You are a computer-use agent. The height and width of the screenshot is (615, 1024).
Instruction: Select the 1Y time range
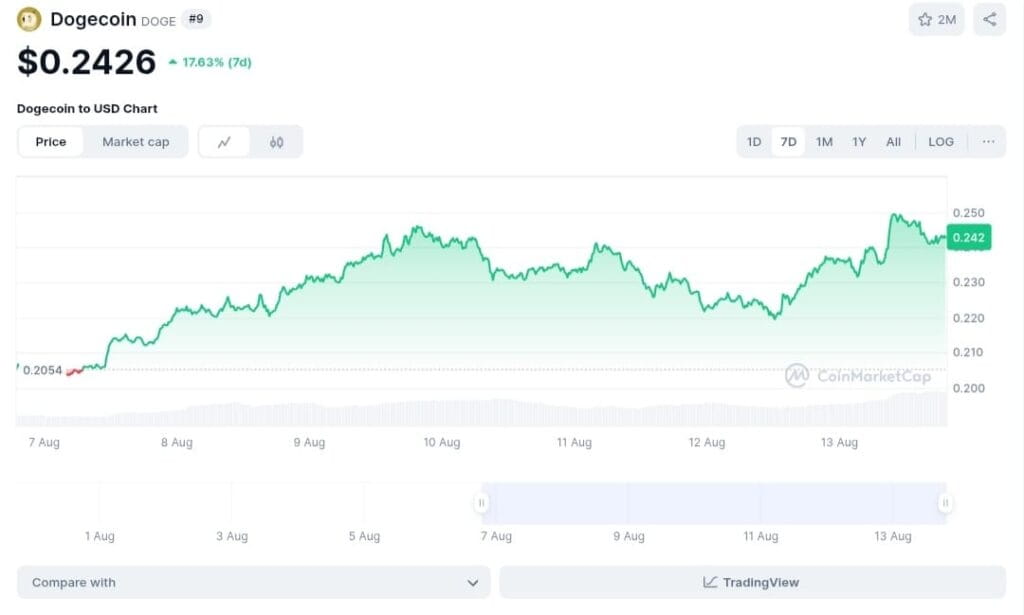click(859, 142)
